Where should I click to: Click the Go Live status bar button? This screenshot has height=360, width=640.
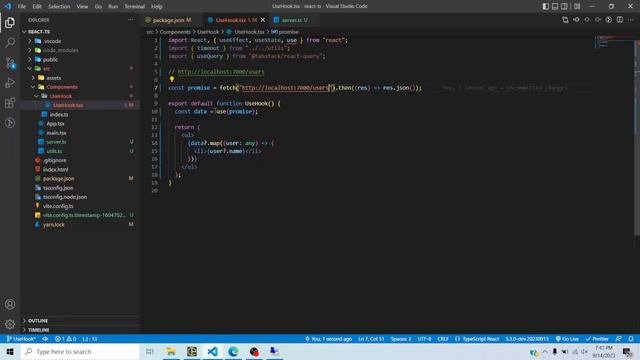[567, 339]
